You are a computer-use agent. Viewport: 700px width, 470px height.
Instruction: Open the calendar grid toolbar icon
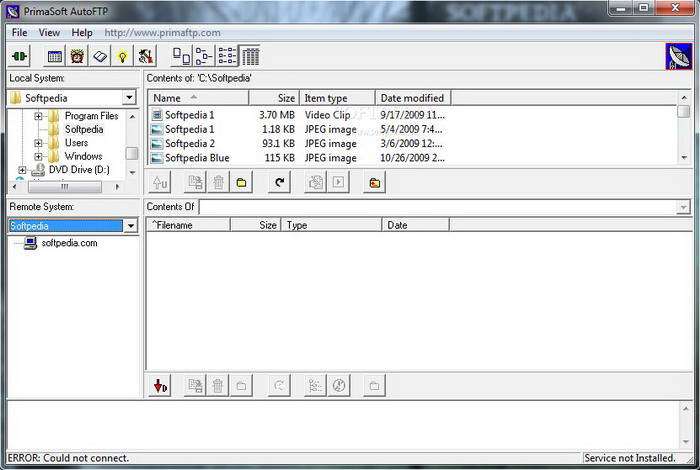(x=54, y=56)
